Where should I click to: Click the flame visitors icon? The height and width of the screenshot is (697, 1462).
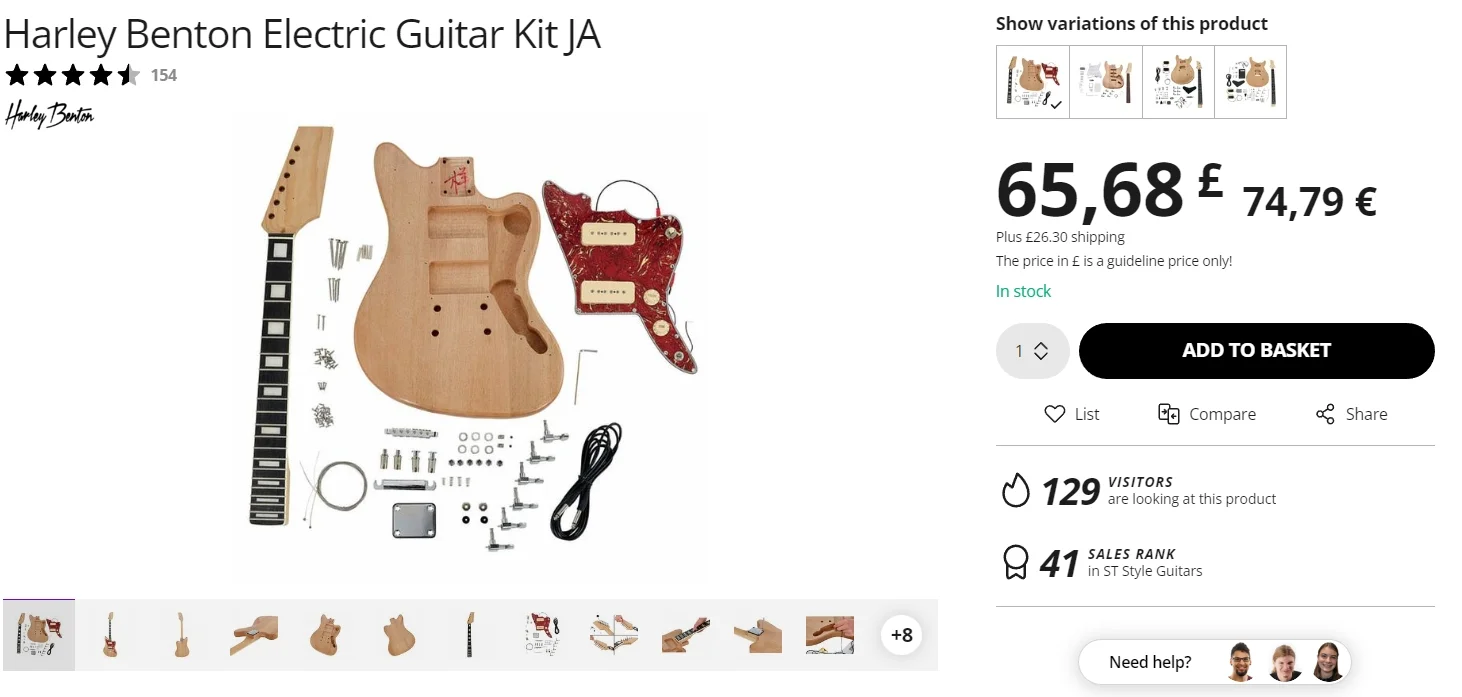point(1015,491)
